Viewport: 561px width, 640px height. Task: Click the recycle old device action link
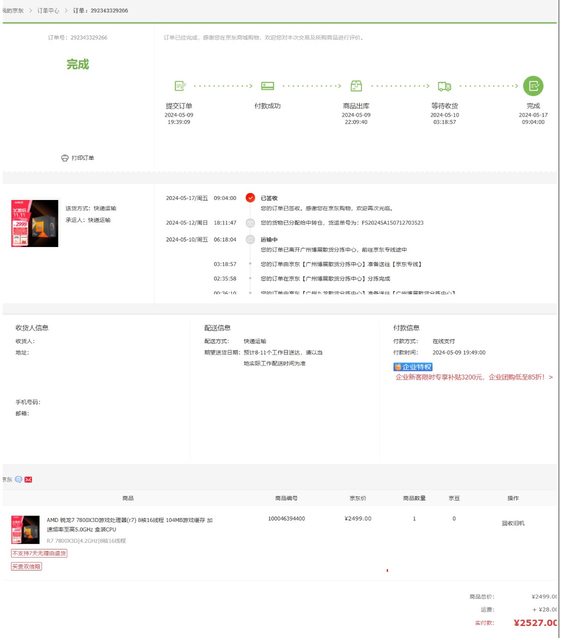click(x=513, y=523)
